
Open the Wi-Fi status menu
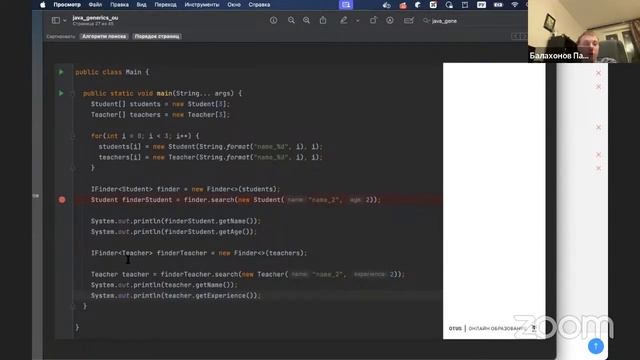coord(515,5)
